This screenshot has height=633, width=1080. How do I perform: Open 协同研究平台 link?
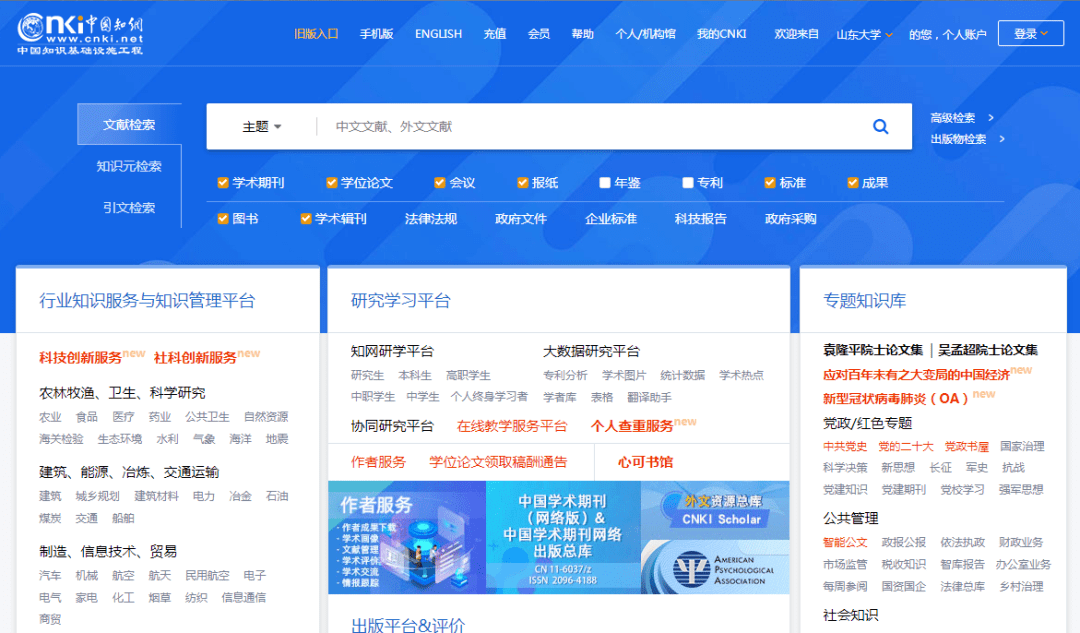point(392,426)
